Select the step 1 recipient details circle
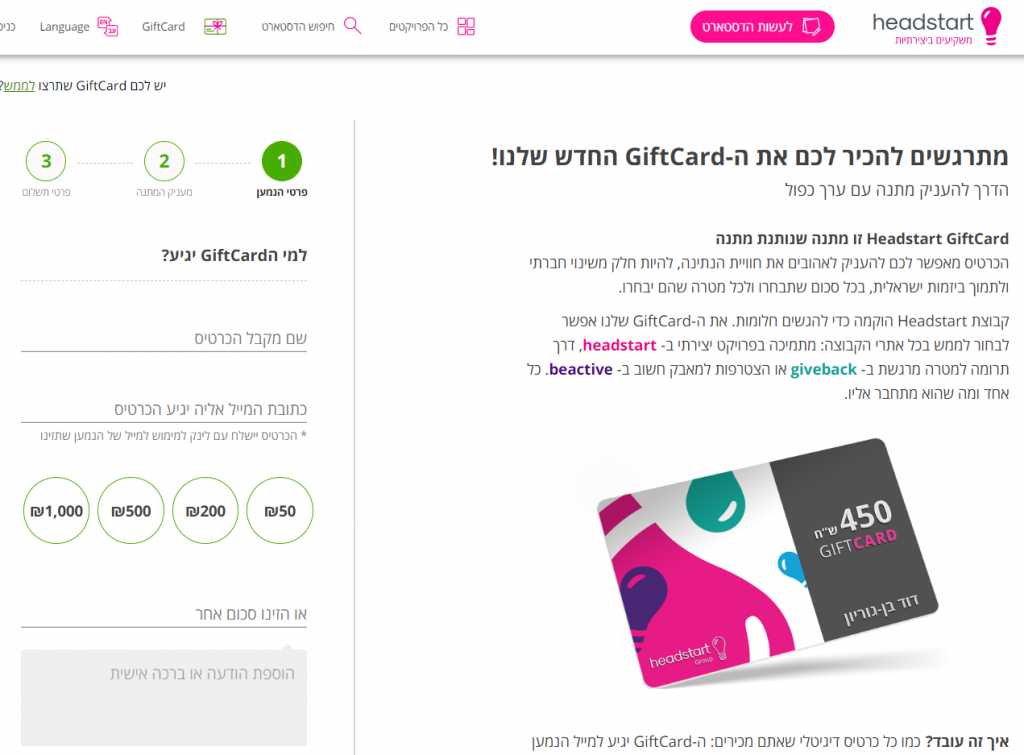Screen dimensions: 1024x755 281,161
